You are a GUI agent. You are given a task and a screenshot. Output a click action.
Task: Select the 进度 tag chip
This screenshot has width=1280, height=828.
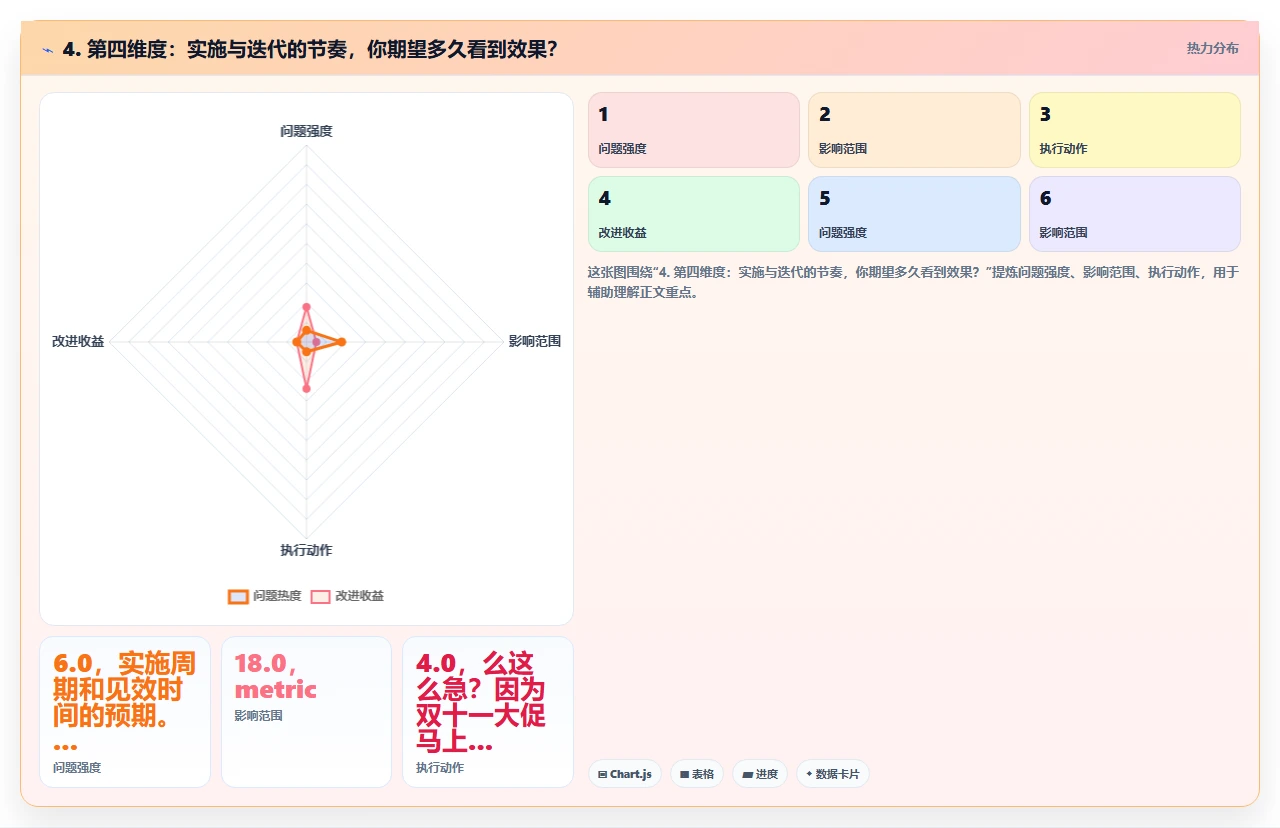point(760,774)
